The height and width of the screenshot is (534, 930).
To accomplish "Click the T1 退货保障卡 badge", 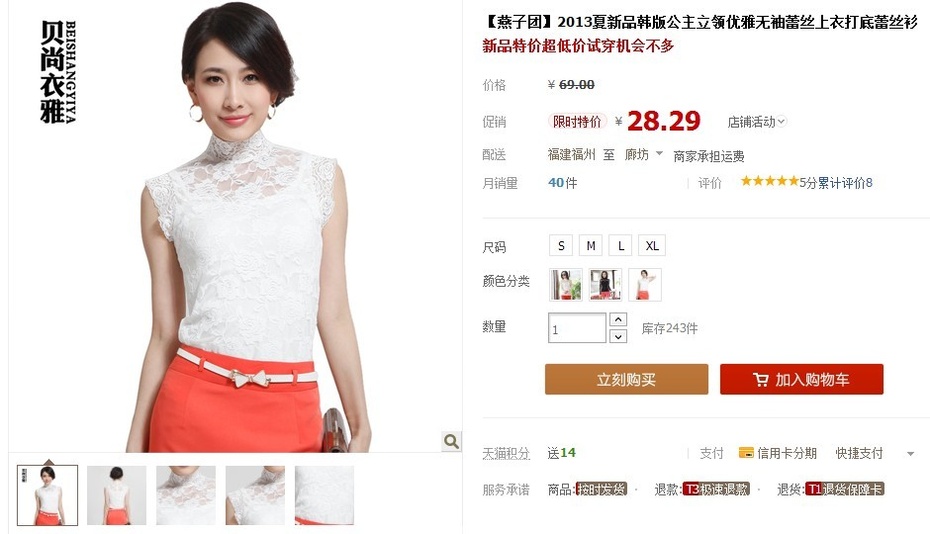I will (x=845, y=490).
